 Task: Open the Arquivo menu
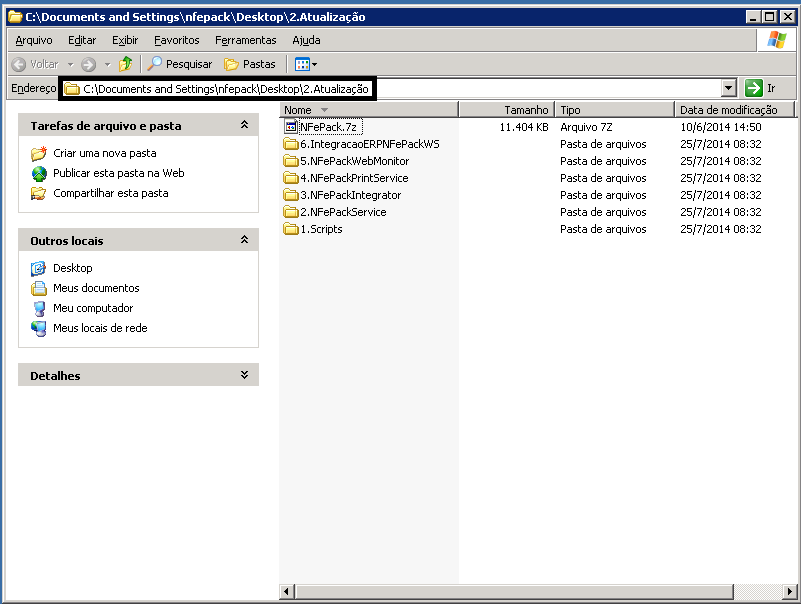pyautogui.click(x=34, y=40)
